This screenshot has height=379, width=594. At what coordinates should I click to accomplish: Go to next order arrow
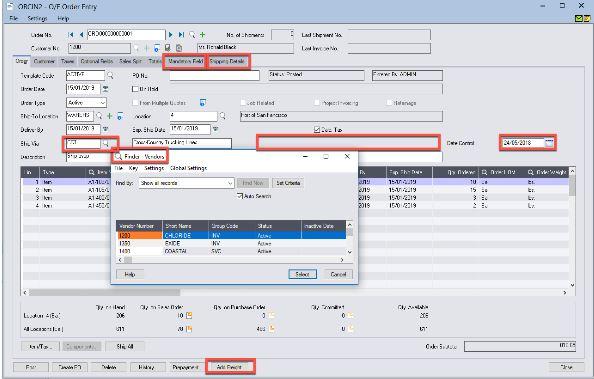[x=170, y=34]
